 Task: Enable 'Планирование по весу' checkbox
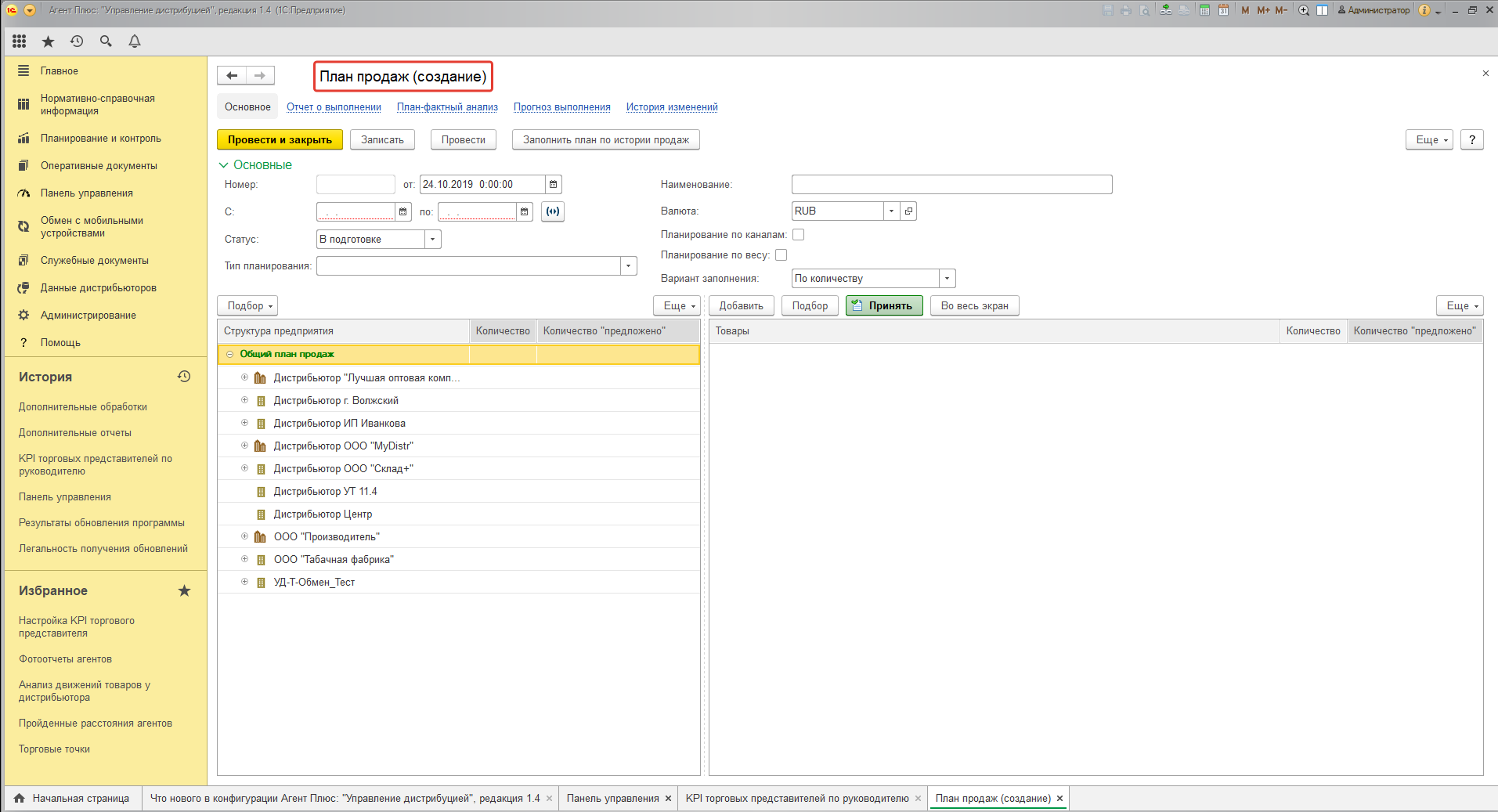781,255
